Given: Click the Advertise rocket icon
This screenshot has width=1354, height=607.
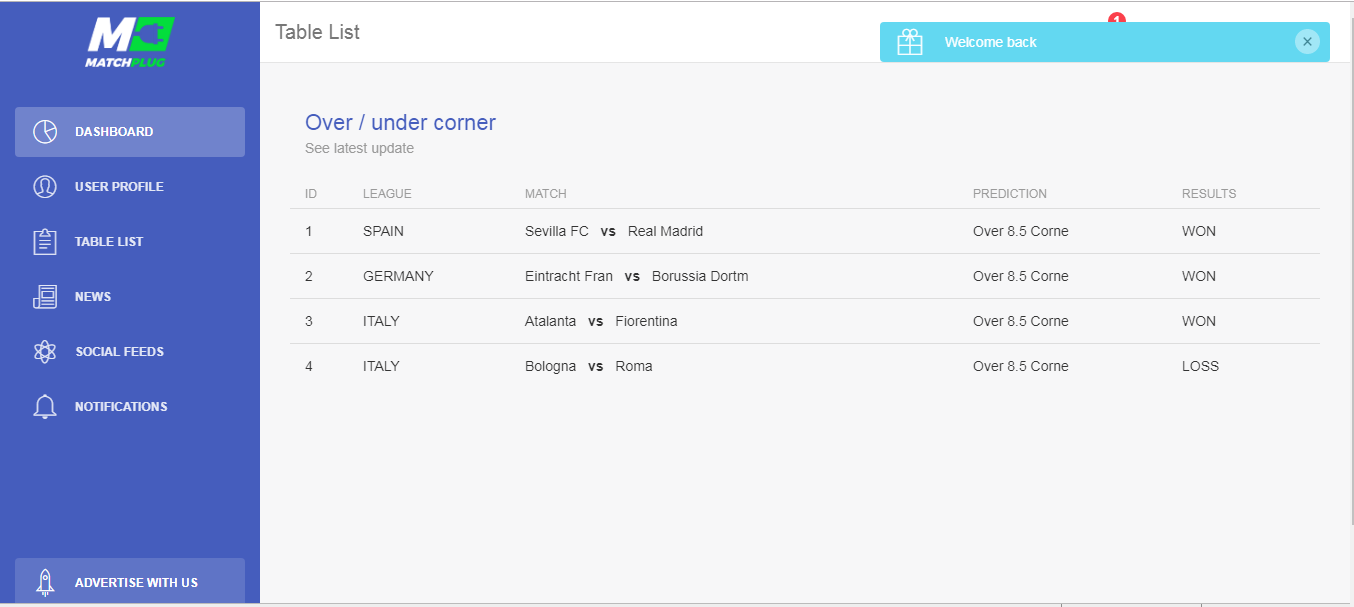Looking at the screenshot, I should [x=45, y=582].
